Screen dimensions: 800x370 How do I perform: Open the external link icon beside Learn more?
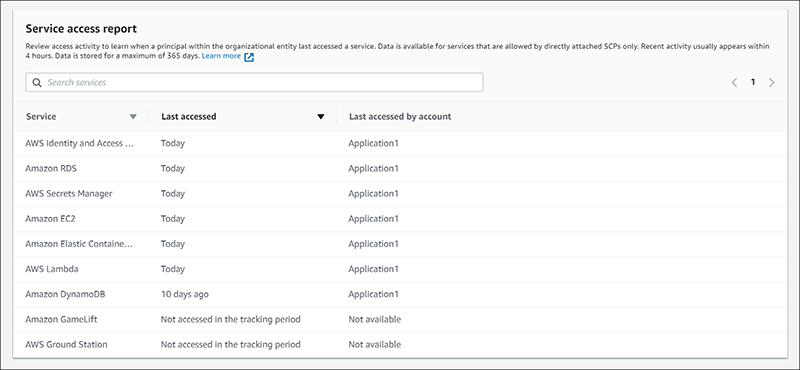coord(249,57)
